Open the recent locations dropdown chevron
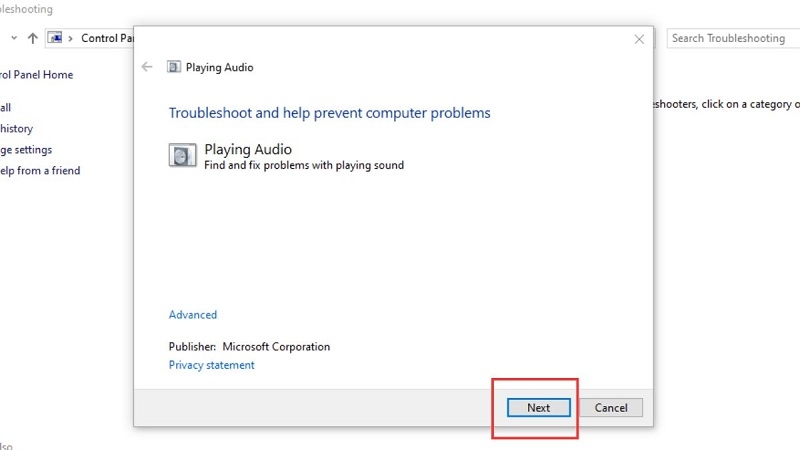 (13, 38)
